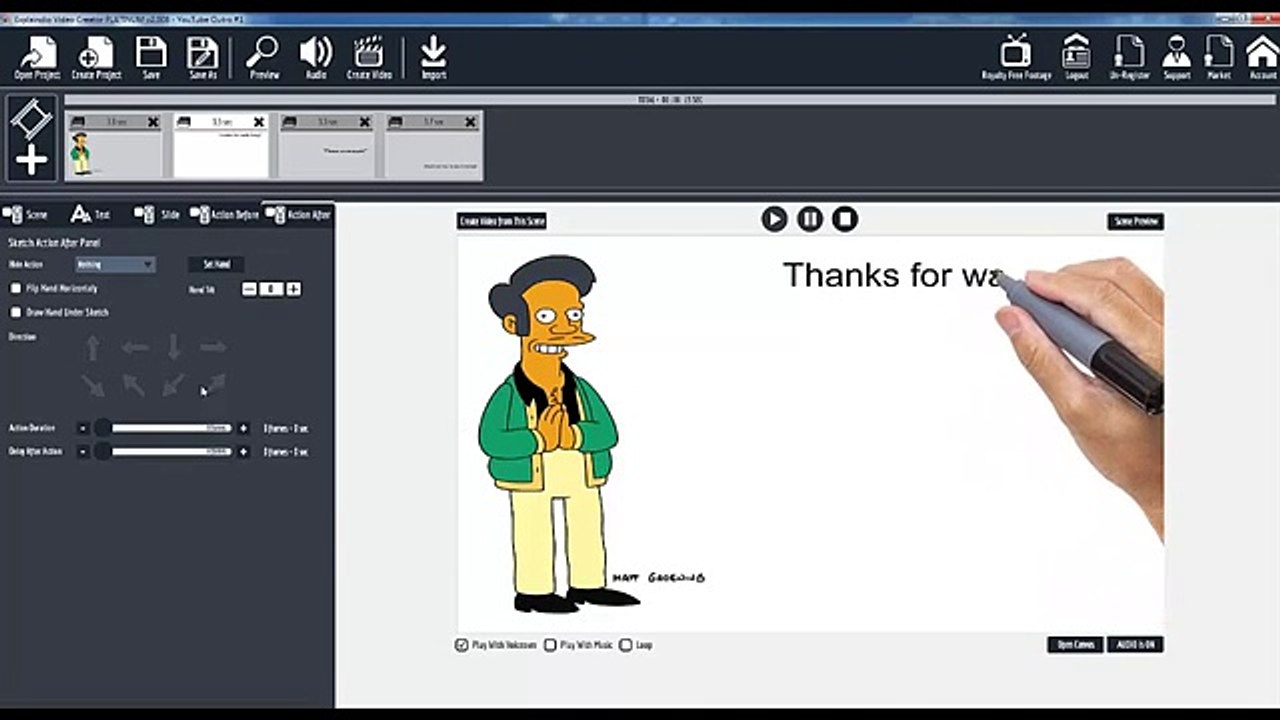Toggle the AUDIO is ON button

click(1135, 645)
